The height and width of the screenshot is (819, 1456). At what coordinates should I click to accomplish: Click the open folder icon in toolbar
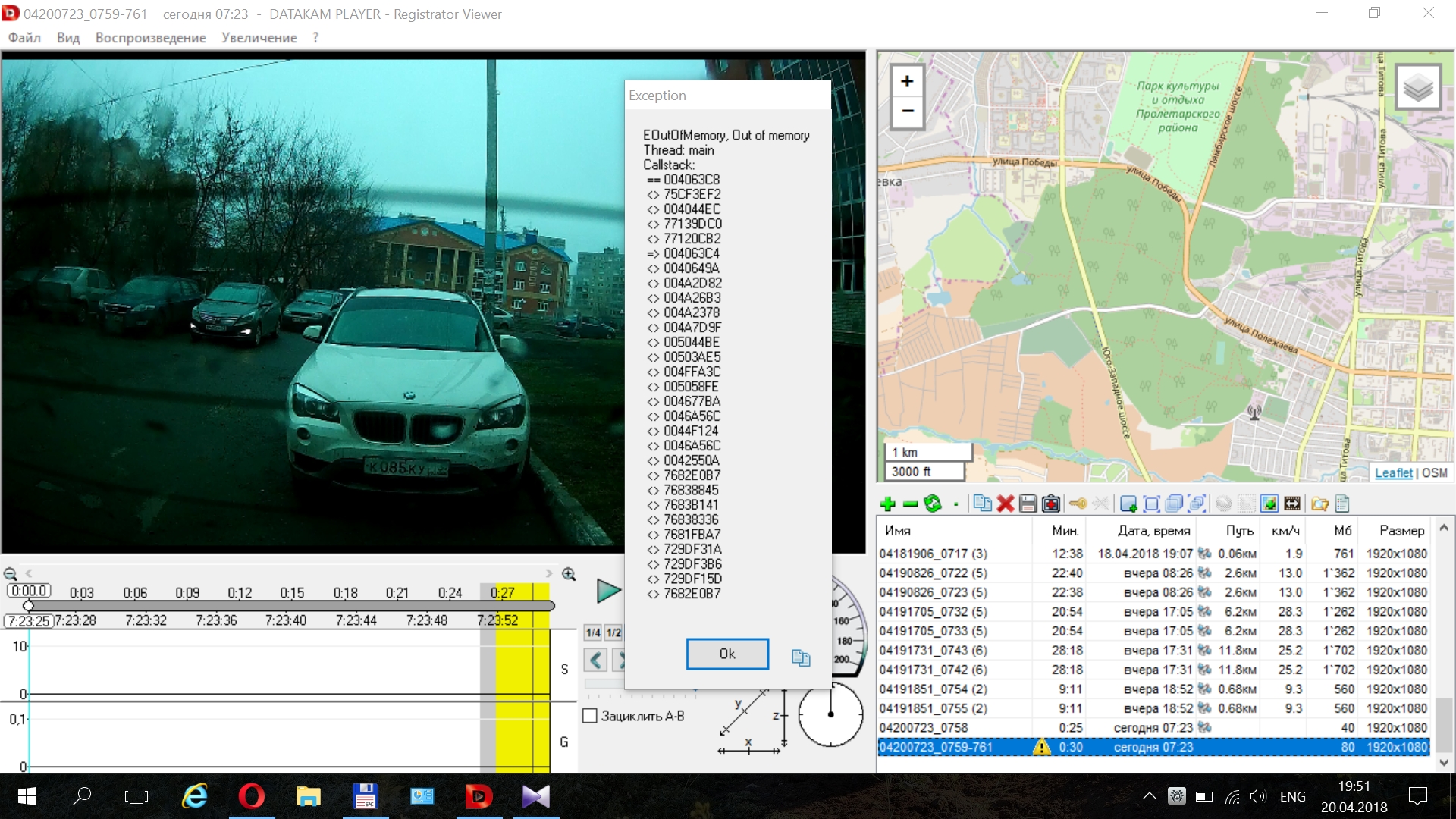1319,504
